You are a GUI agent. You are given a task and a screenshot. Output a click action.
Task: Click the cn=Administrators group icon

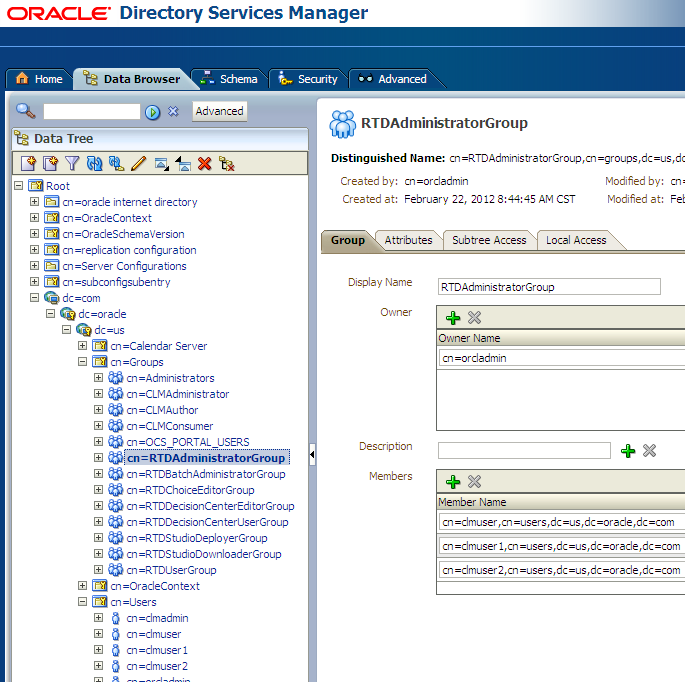115,377
